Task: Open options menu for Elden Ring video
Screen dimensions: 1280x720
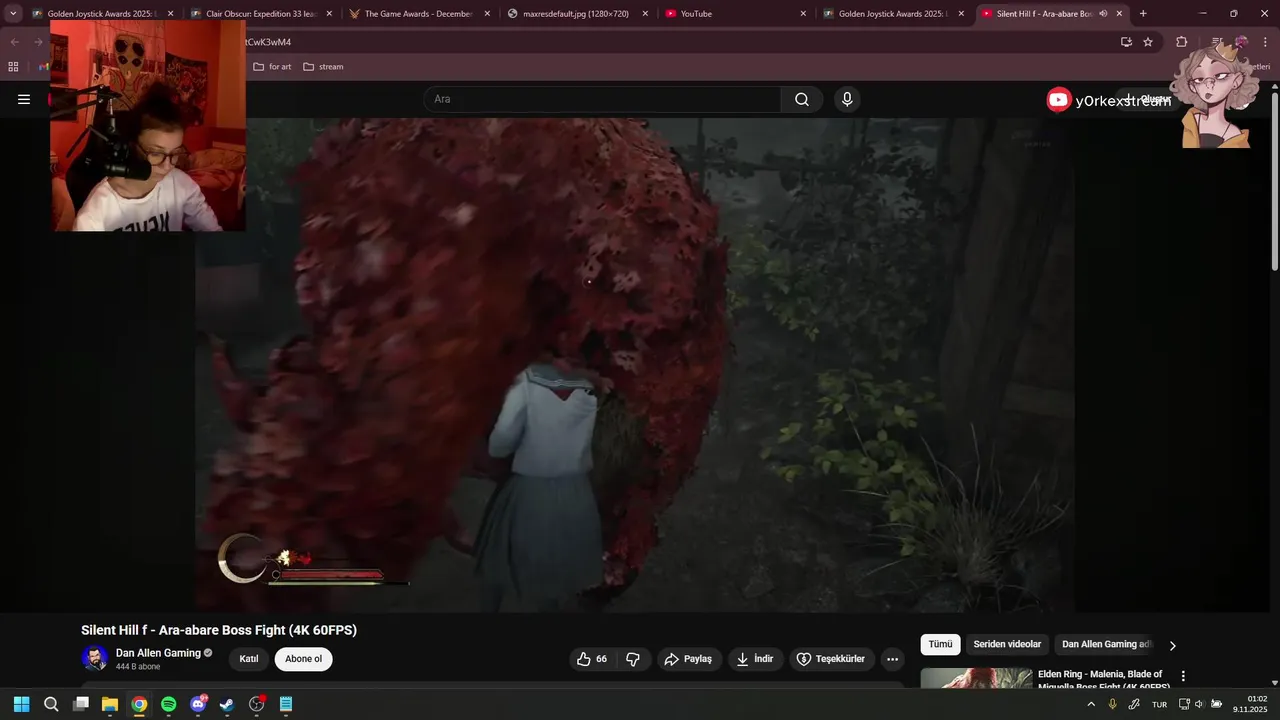Action: pyautogui.click(x=1183, y=676)
